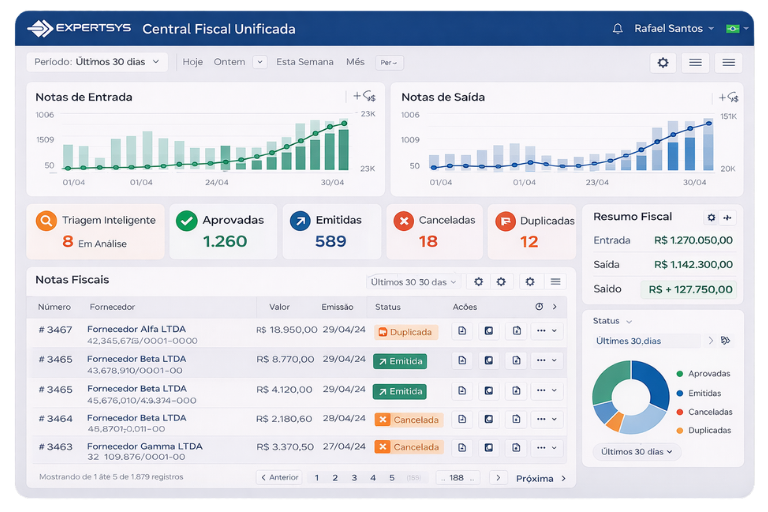Click the red Canceladas X icon
768x512 pixels.
(404, 221)
